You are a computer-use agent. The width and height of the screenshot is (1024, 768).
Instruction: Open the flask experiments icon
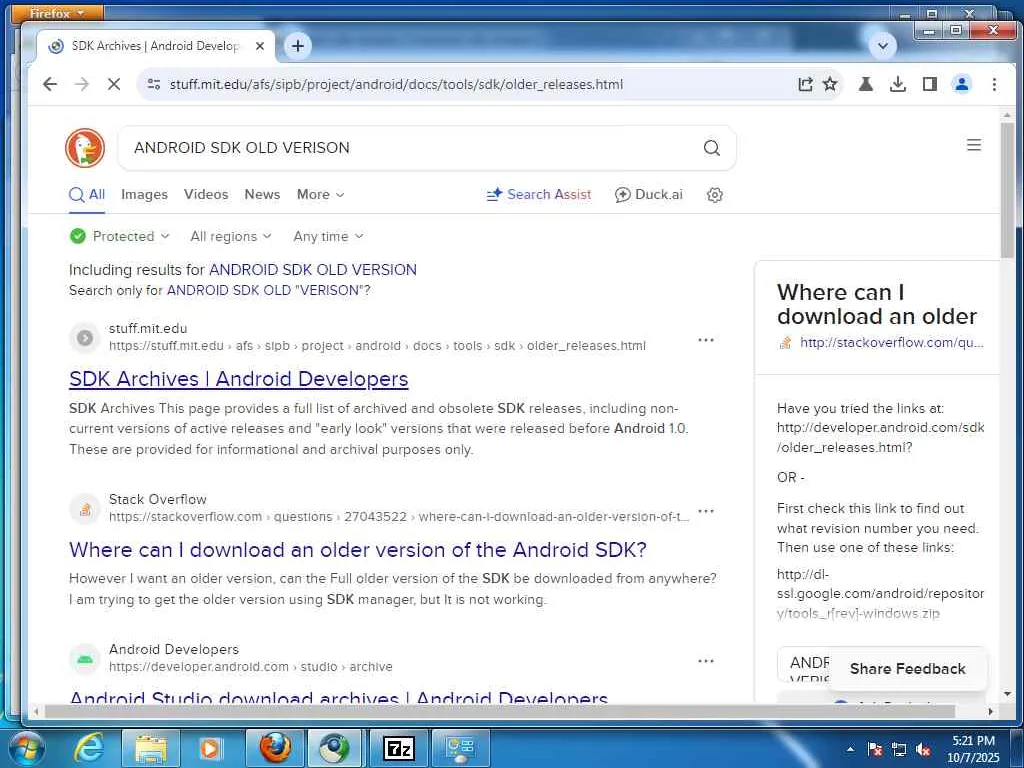pos(866,84)
